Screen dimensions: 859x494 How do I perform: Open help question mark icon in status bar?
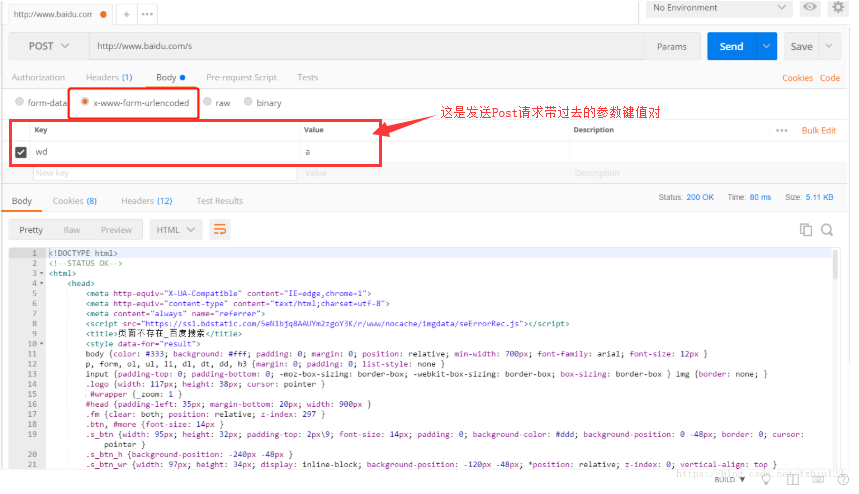tap(842, 480)
